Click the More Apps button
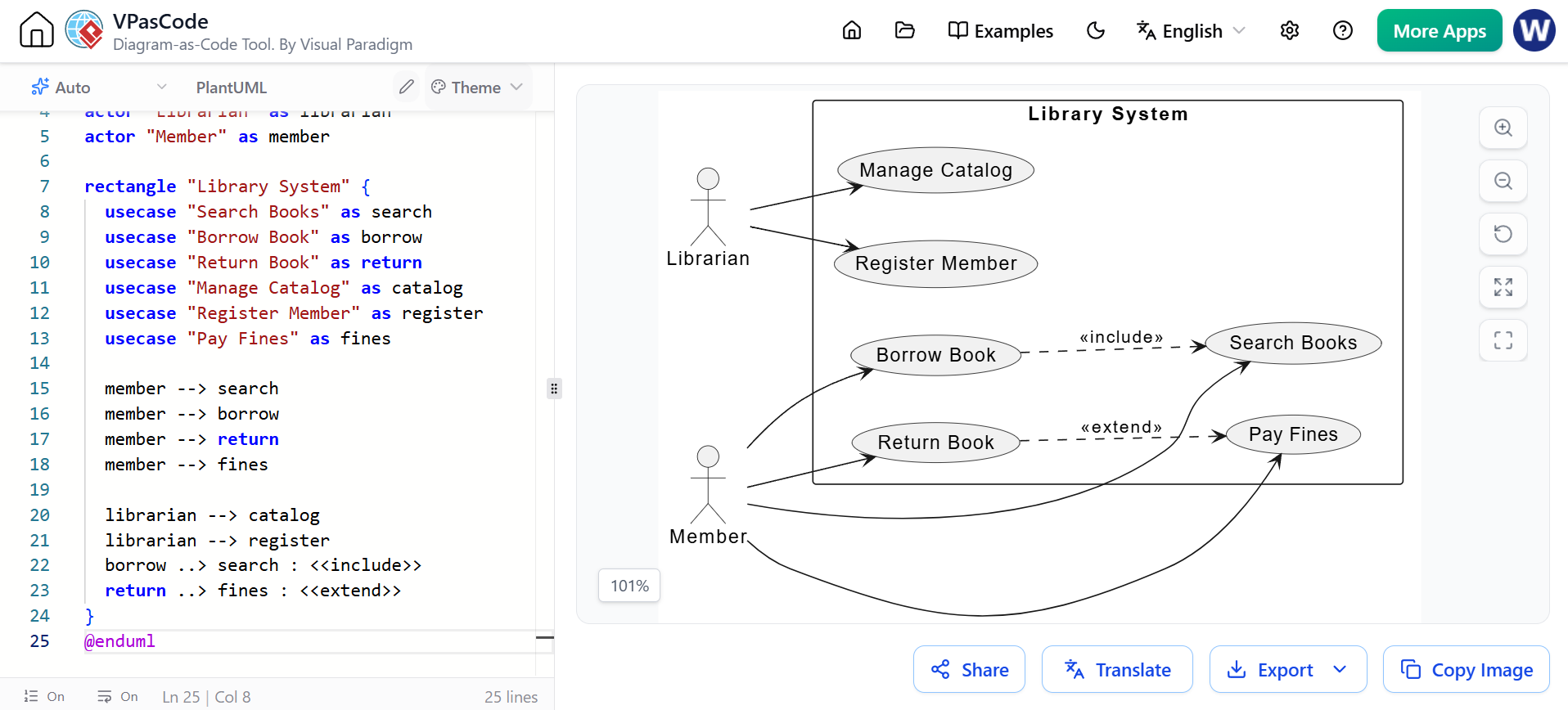 (1439, 30)
